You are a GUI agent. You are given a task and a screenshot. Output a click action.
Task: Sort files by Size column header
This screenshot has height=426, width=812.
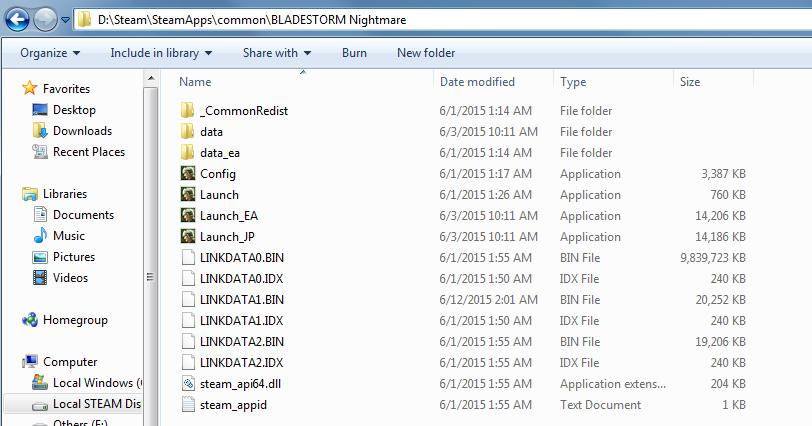click(x=690, y=82)
